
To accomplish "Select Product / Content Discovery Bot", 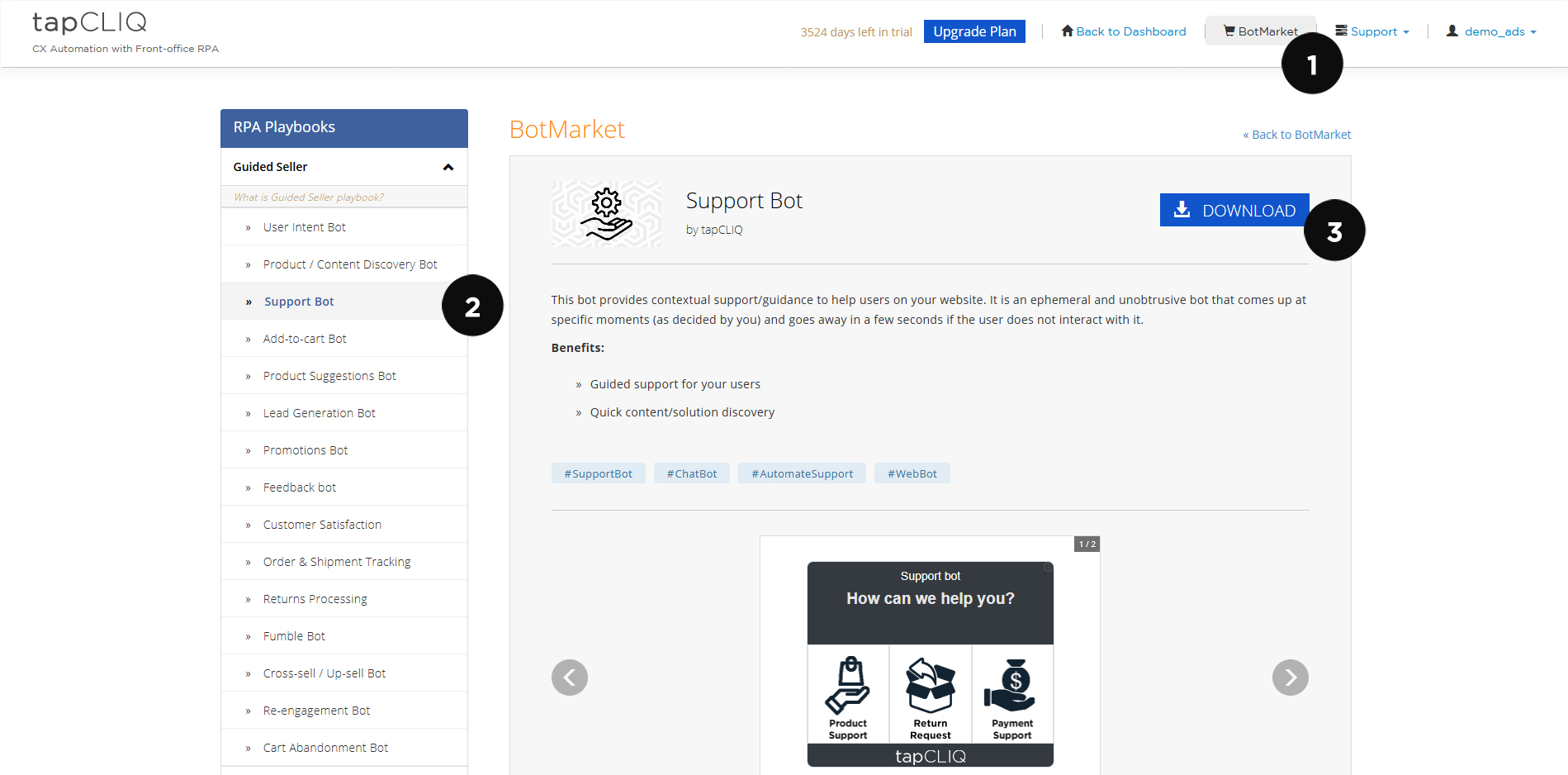I will coord(344,264).
